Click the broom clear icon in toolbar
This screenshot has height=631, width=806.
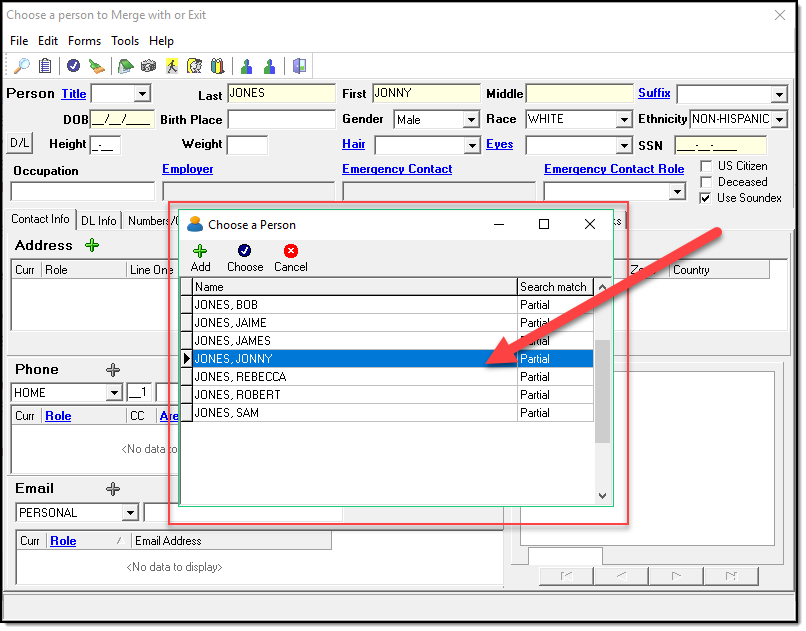point(97,66)
